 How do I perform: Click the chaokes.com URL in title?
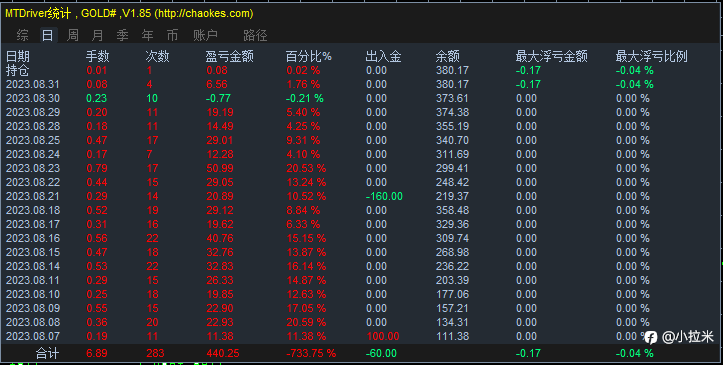point(205,13)
